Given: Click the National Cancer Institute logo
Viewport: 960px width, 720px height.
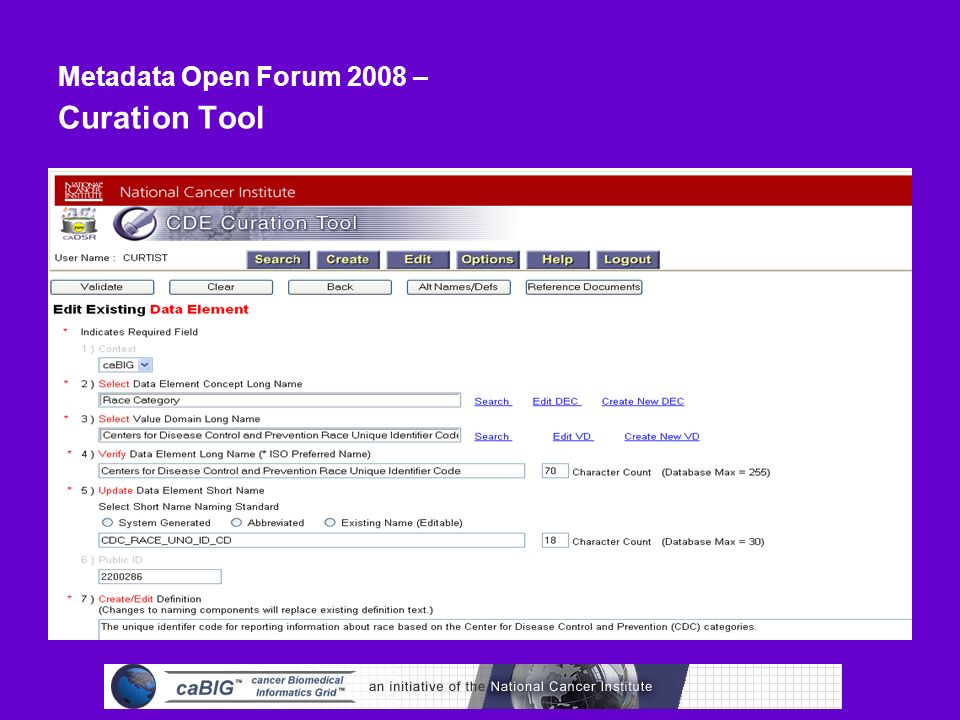Looking at the screenshot, I should pyautogui.click(x=84, y=191).
